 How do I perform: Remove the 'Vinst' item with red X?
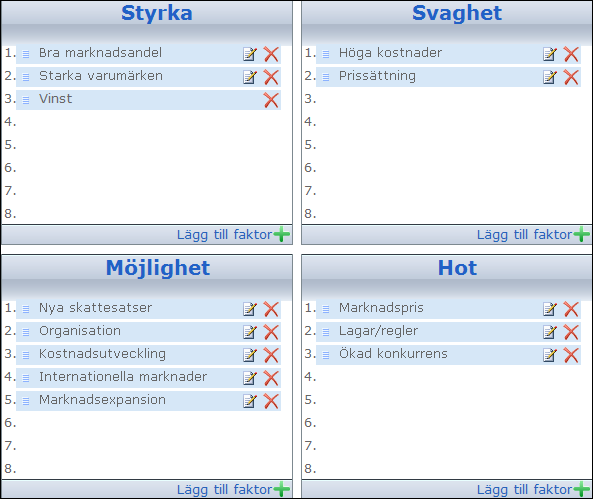[x=271, y=100]
